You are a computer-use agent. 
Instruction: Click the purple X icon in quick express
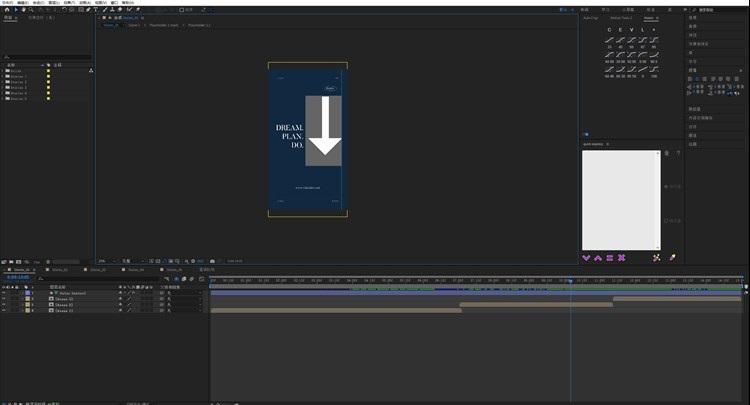point(621,258)
